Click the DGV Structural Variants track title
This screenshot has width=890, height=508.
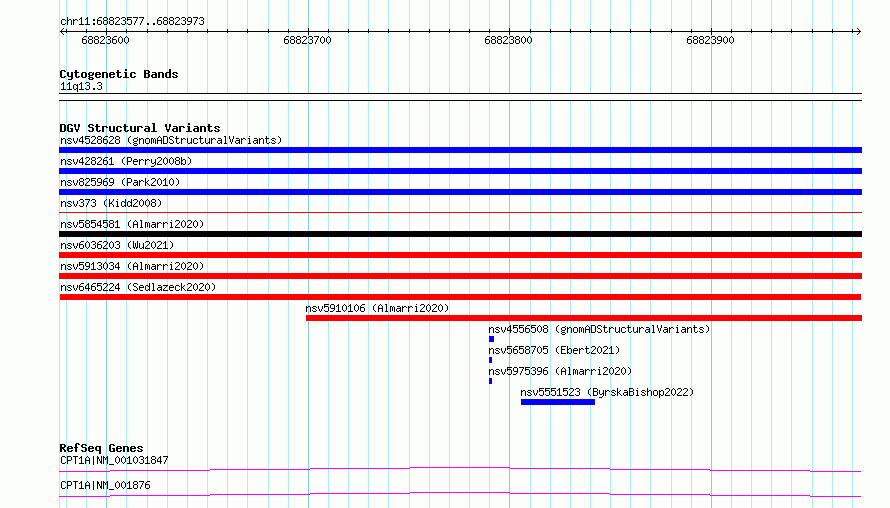coord(140,128)
